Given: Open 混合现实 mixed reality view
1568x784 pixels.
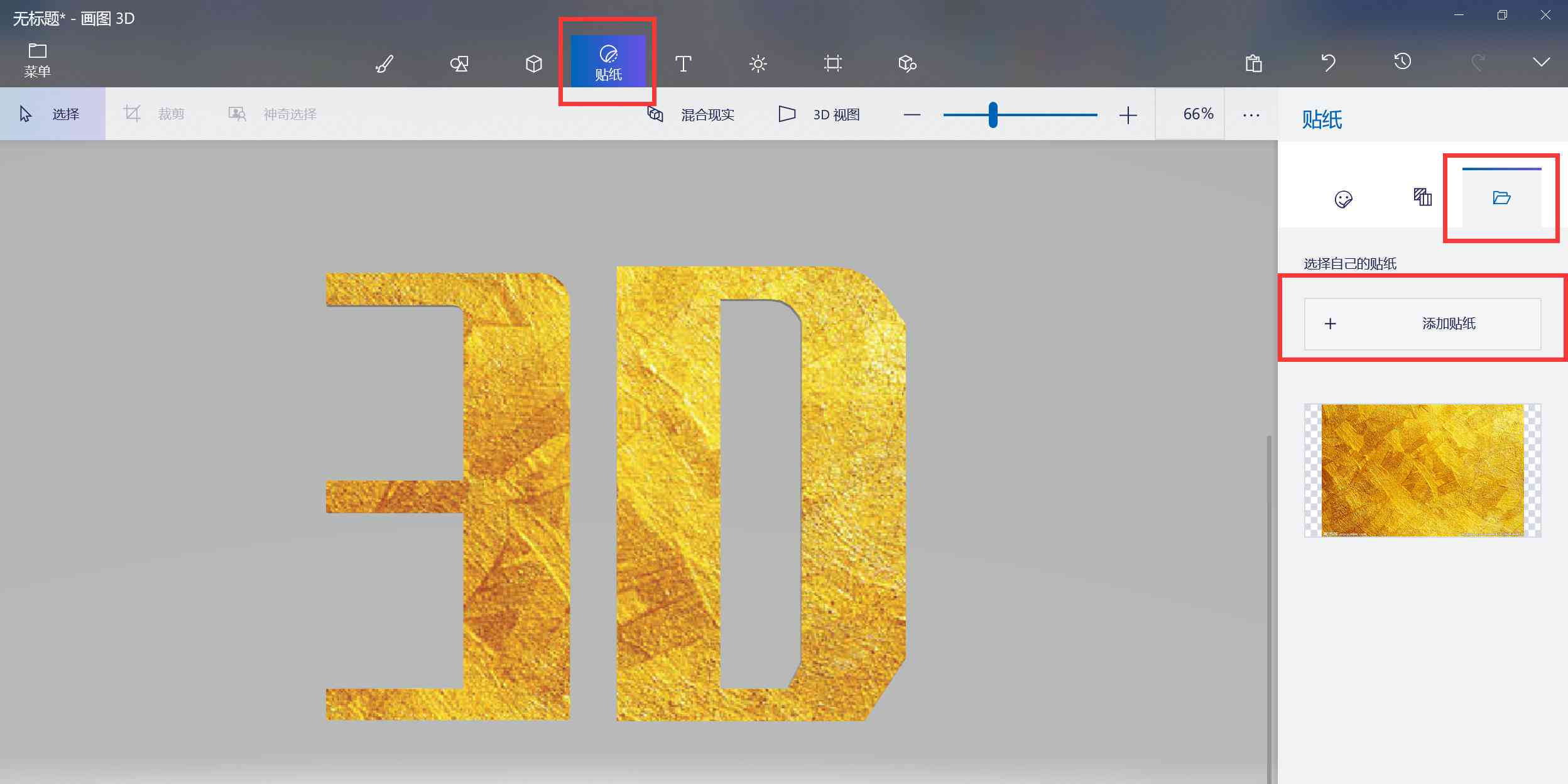Looking at the screenshot, I should (x=690, y=114).
